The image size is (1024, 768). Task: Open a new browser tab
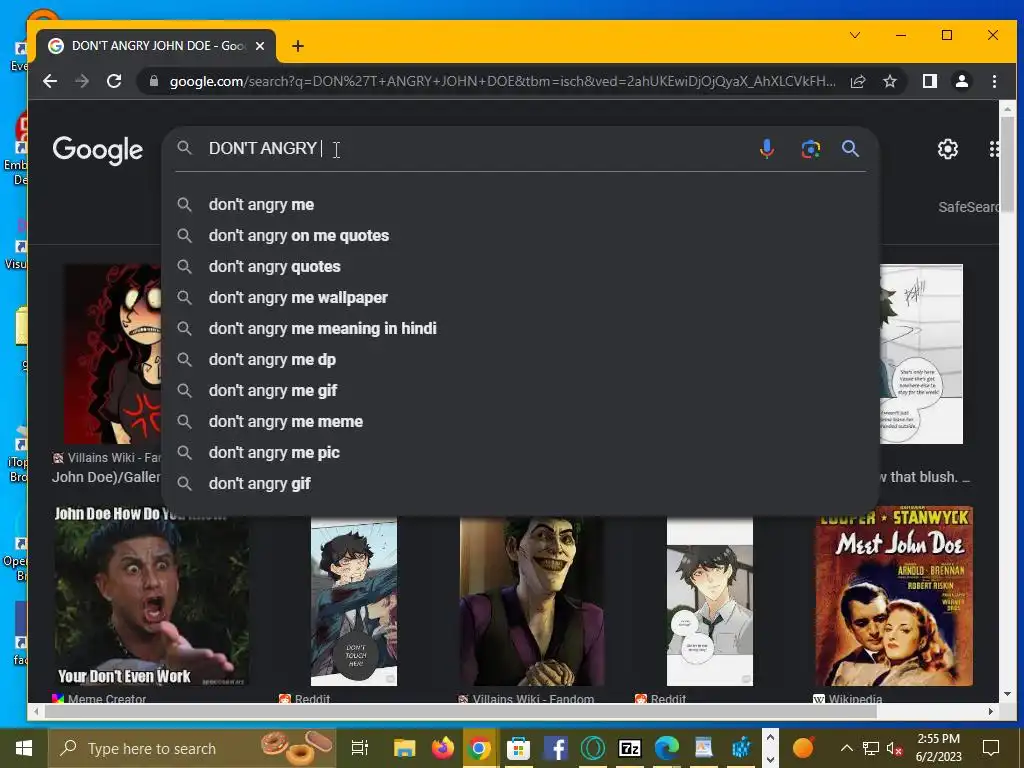click(298, 46)
